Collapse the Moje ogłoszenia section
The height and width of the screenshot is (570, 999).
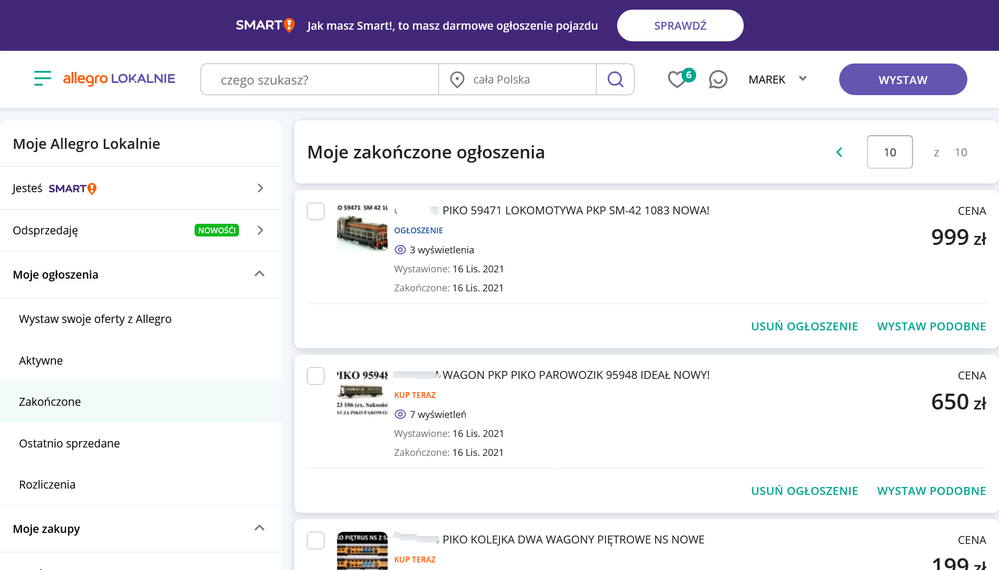(259, 274)
